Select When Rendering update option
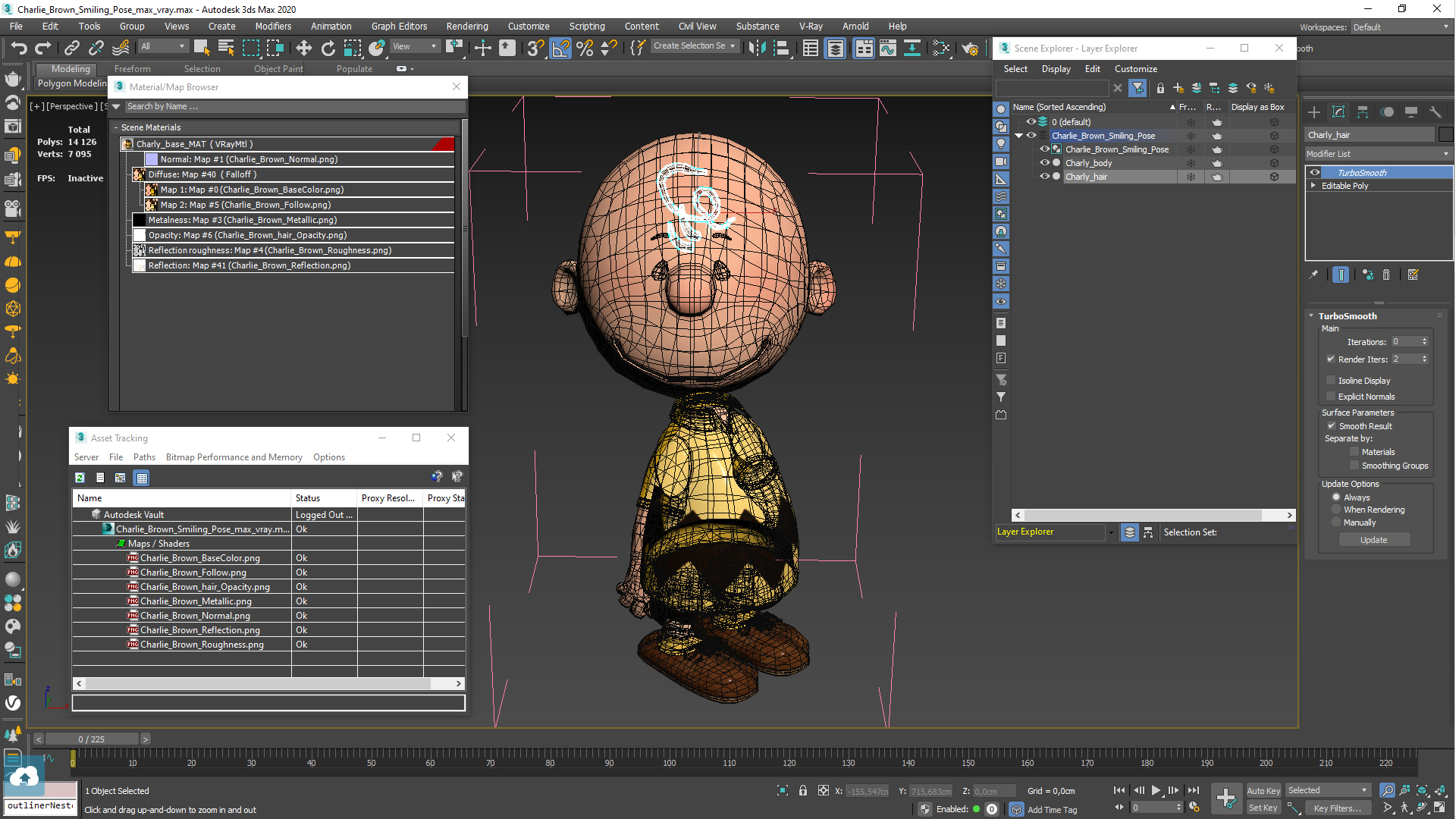The width and height of the screenshot is (1456, 819). [x=1336, y=510]
